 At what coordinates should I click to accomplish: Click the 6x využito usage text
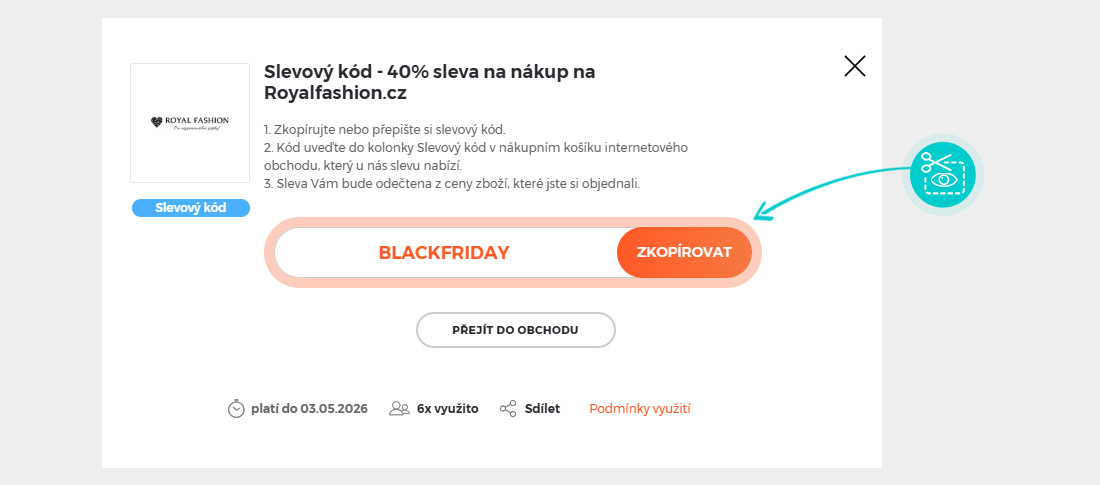pyautogui.click(x=447, y=408)
